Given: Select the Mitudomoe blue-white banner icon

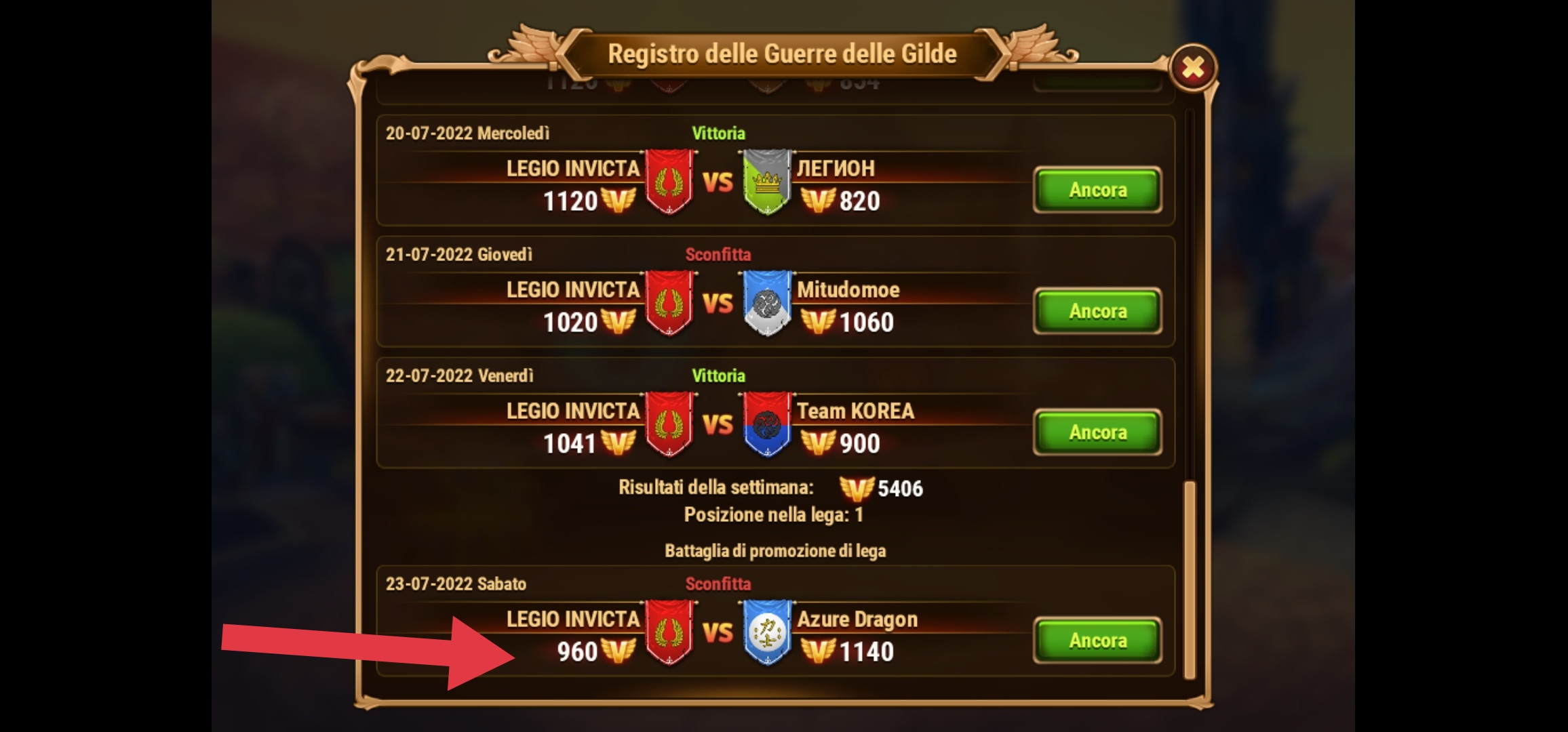Looking at the screenshot, I should tap(767, 303).
